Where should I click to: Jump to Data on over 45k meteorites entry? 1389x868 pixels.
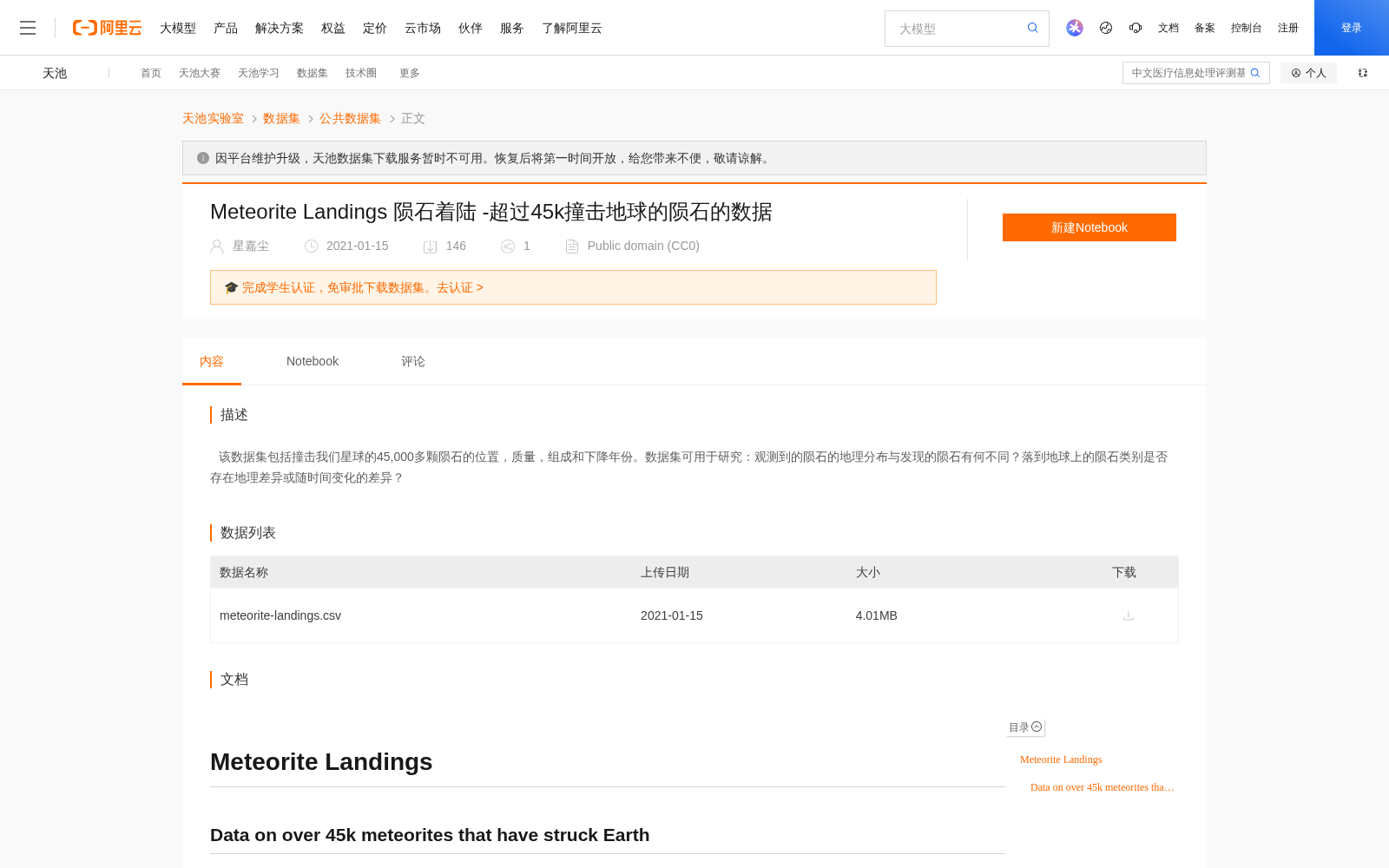pyautogui.click(x=1102, y=787)
